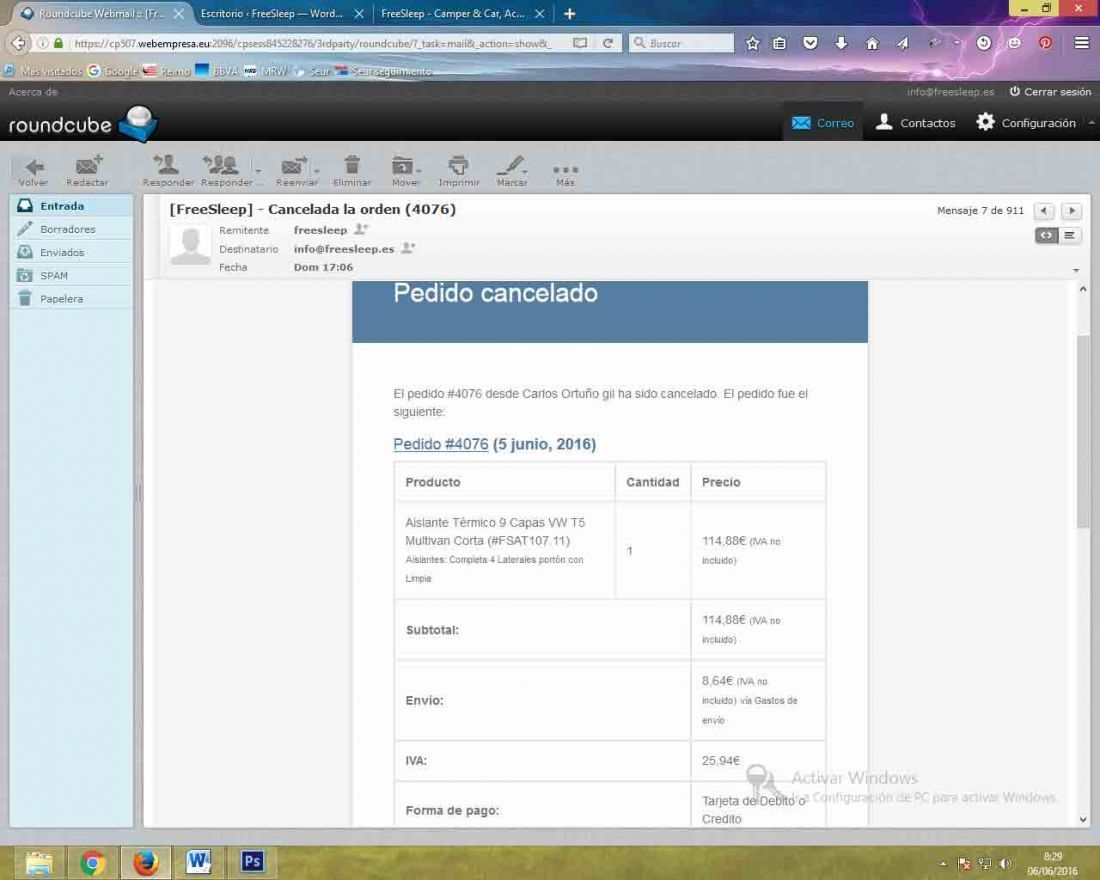This screenshot has width=1100, height=880.
Task: Open the Borradores drafts folder
Action: tap(71, 229)
